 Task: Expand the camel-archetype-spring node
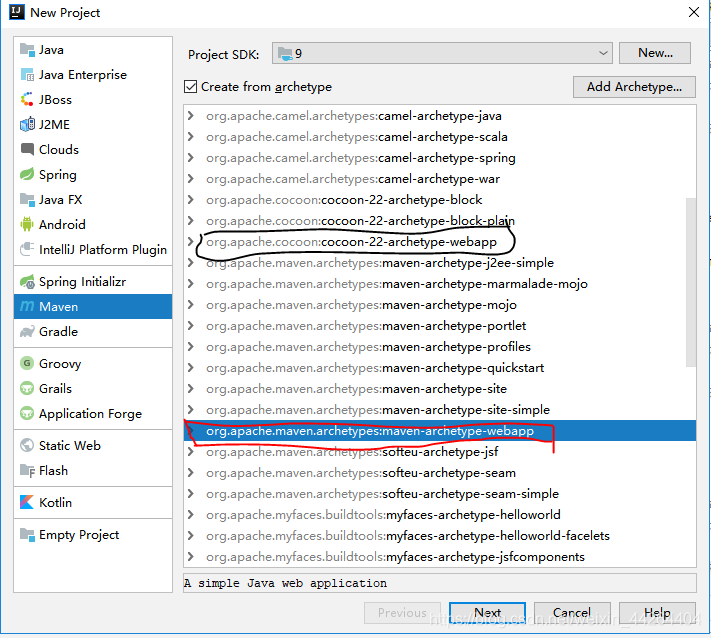191,158
